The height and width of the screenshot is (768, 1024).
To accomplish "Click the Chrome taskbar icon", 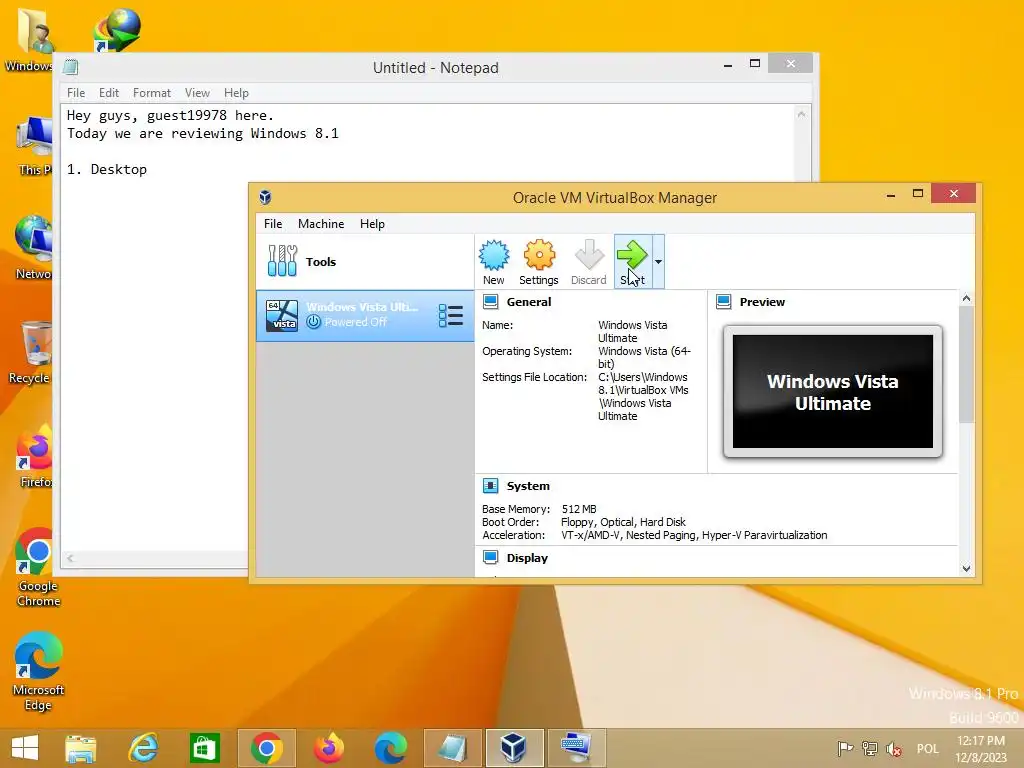I will (x=266, y=748).
